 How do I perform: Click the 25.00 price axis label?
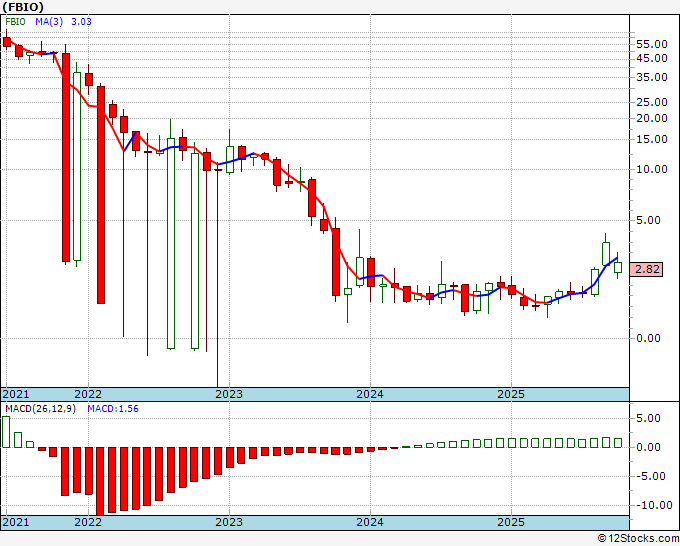point(651,102)
